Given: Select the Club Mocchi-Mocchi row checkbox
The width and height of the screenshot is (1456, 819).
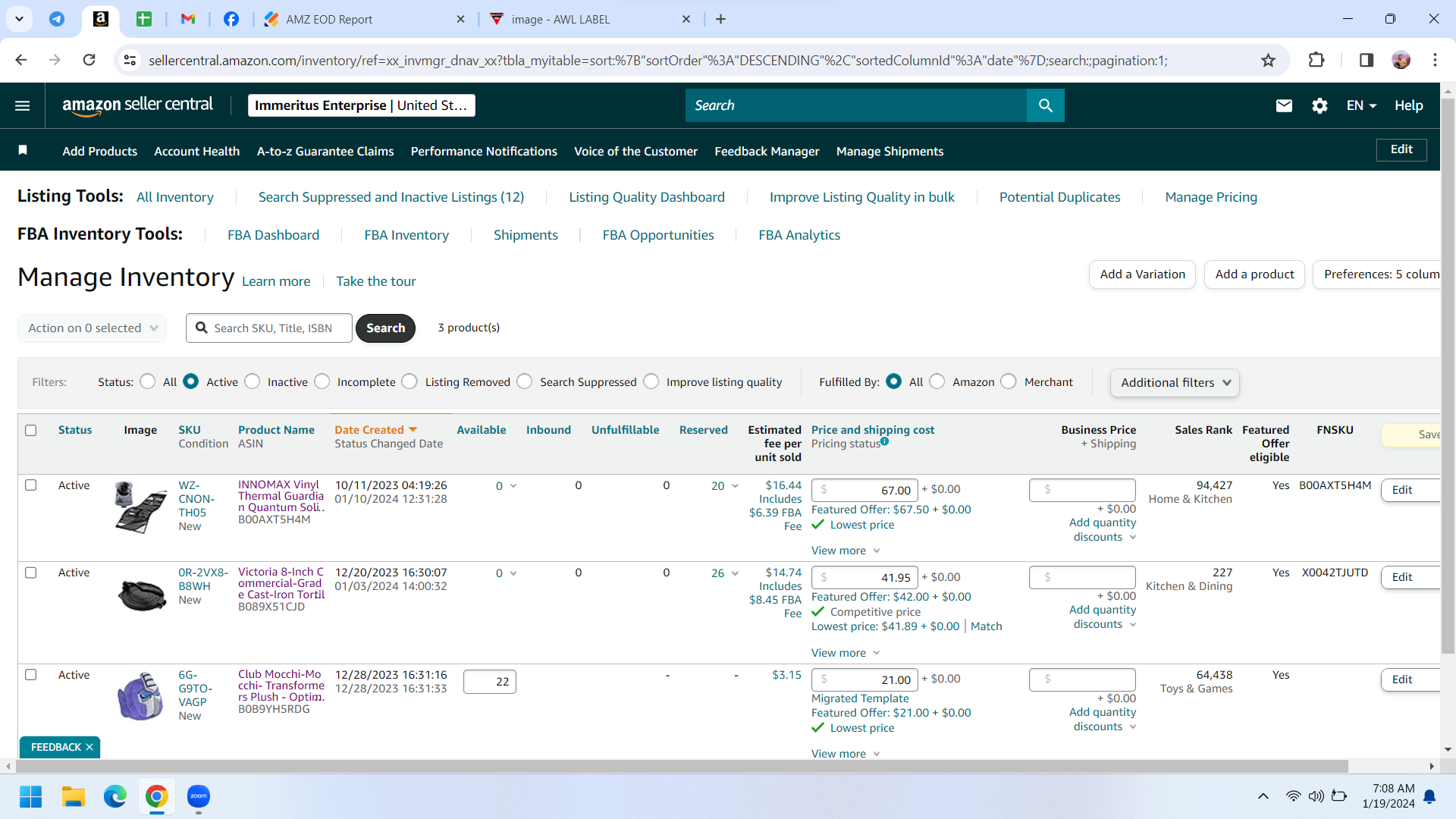Looking at the screenshot, I should click(x=31, y=674).
